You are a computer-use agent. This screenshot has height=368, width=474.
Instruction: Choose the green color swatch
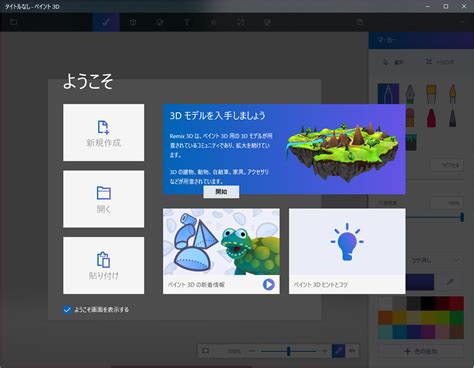[456, 317]
